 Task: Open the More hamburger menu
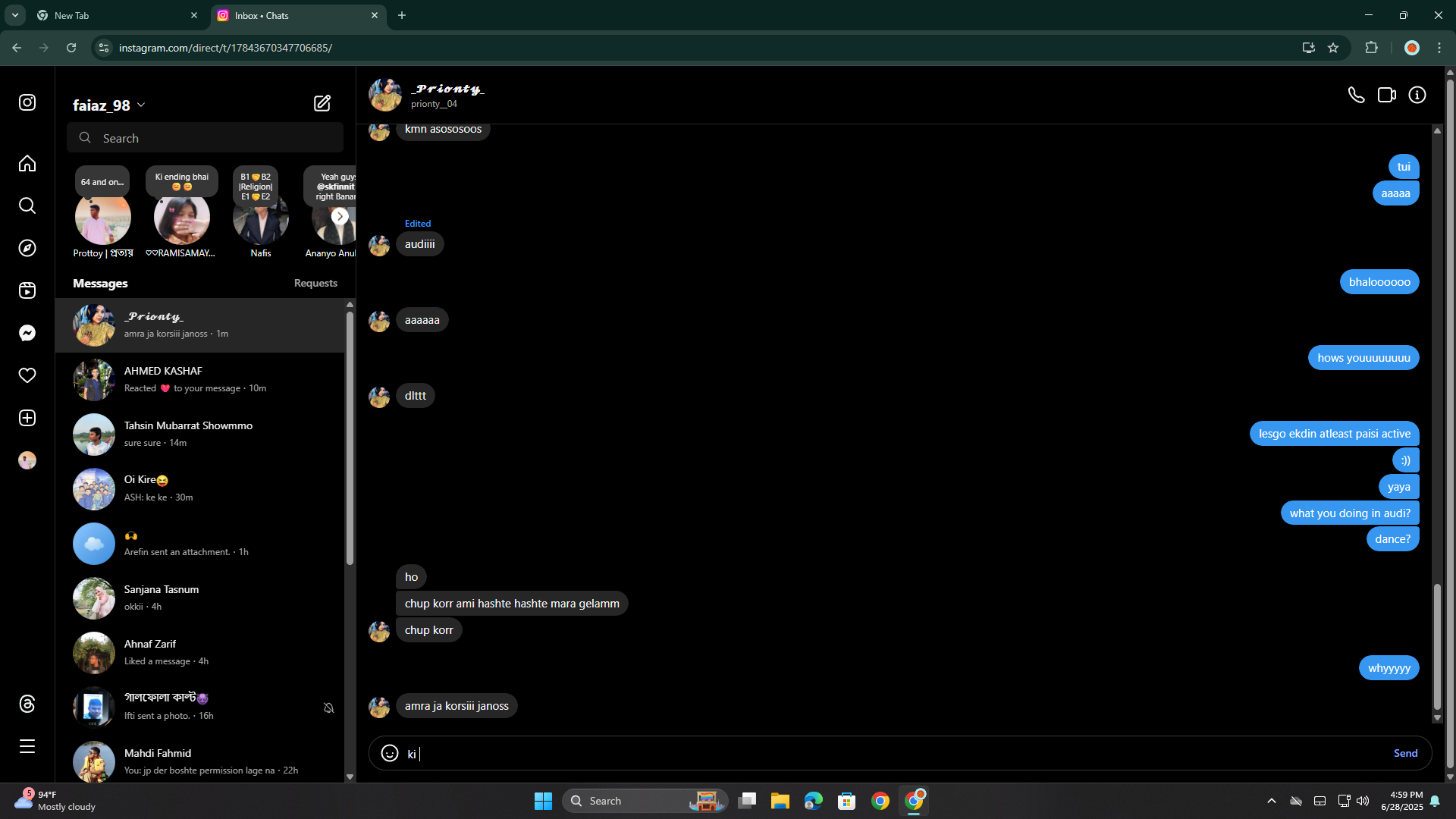(x=27, y=746)
